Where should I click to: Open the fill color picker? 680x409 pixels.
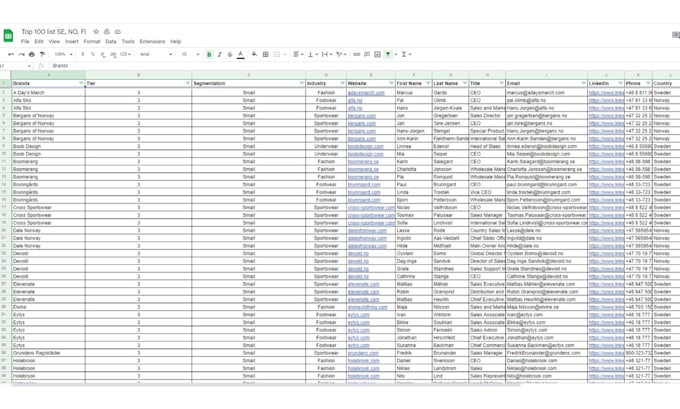(254, 54)
